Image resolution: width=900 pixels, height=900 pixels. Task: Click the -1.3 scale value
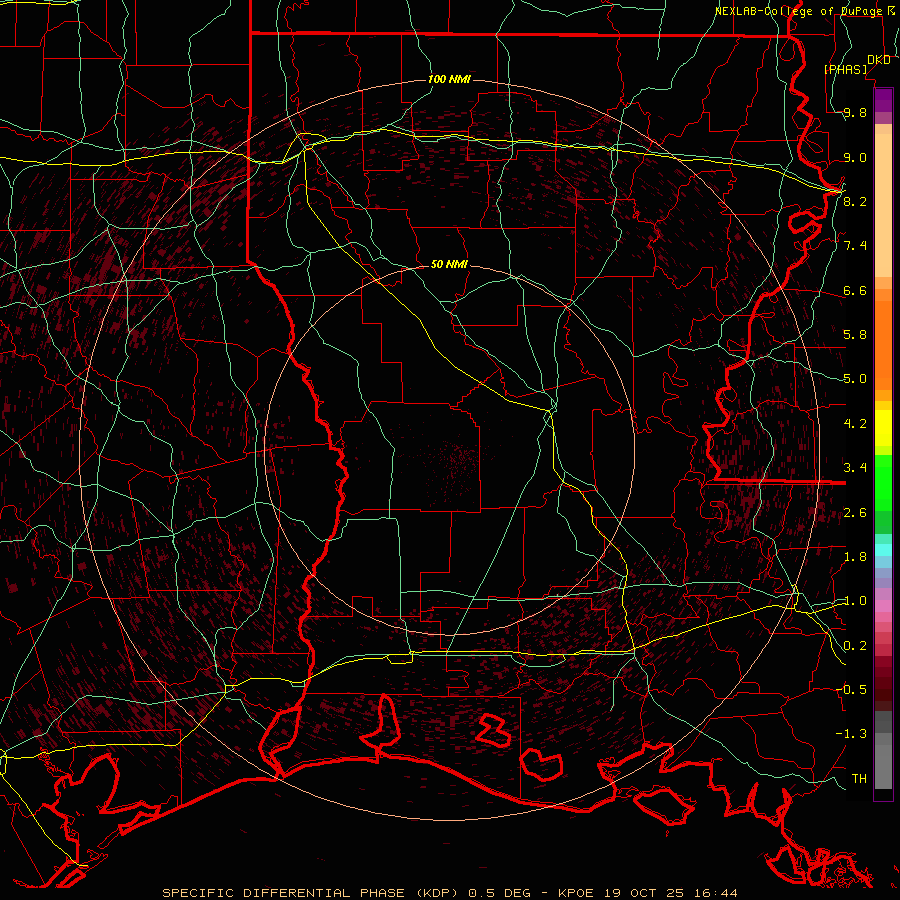(851, 734)
